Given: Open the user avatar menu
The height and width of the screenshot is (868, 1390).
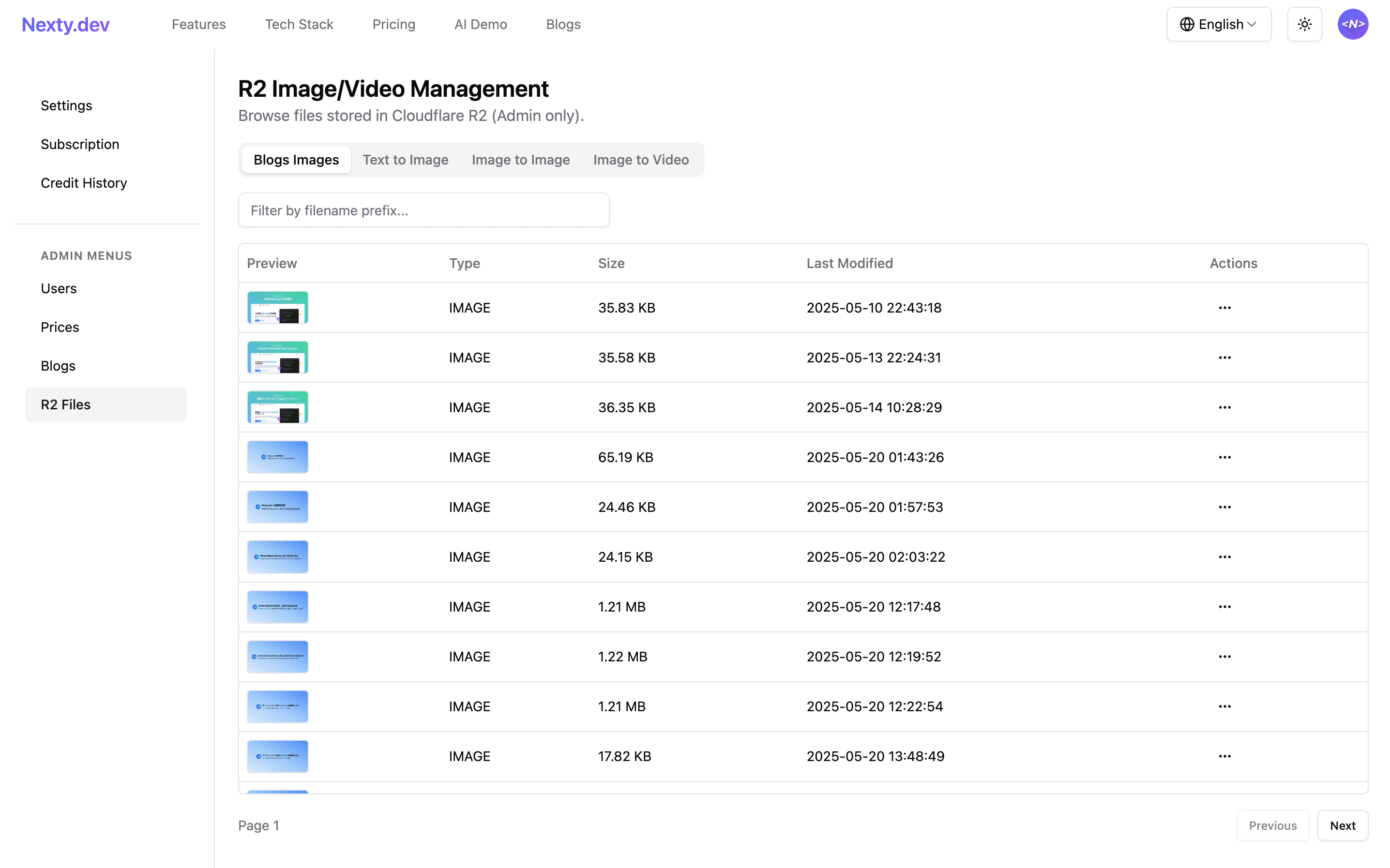Looking at the screenshot, I should [1353, 24].
